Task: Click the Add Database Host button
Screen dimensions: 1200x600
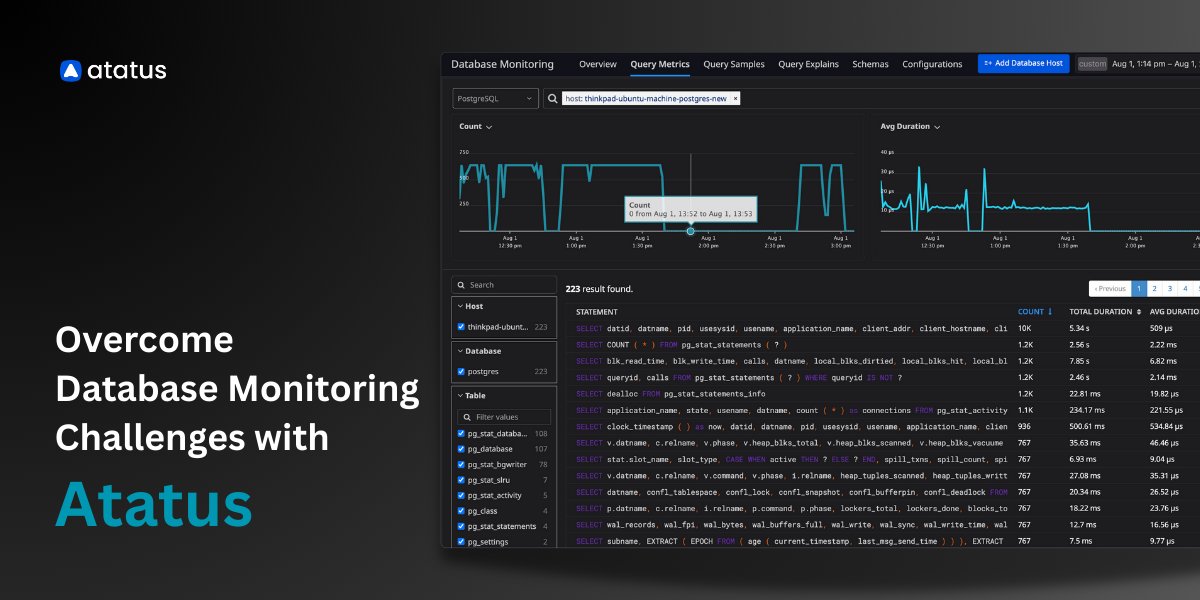Action: tap(1023, 63)
